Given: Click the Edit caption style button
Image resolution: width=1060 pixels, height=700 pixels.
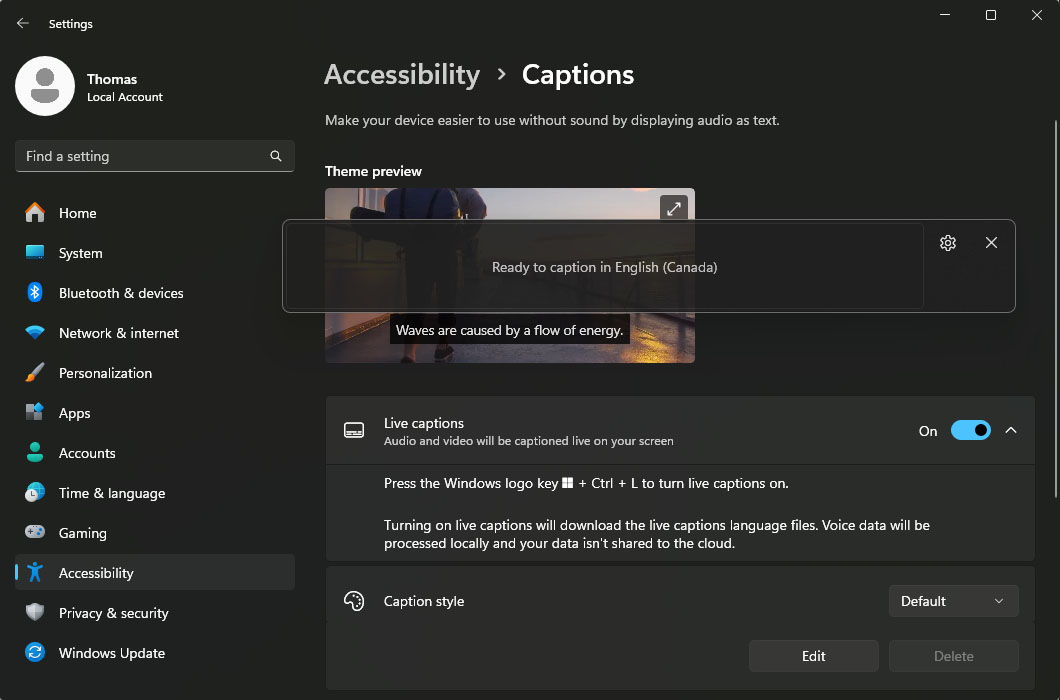Looking at the screenshot, I should [813, 655].
